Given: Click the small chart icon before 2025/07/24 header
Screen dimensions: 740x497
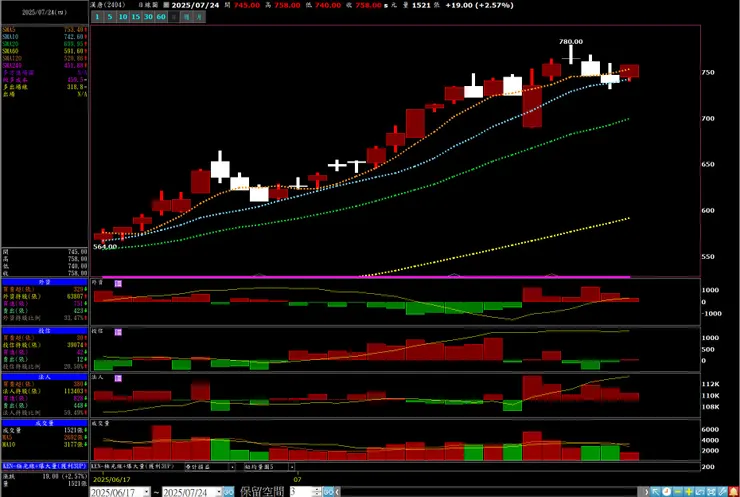Looking at the screenshot, I should (x=166, y=5).
